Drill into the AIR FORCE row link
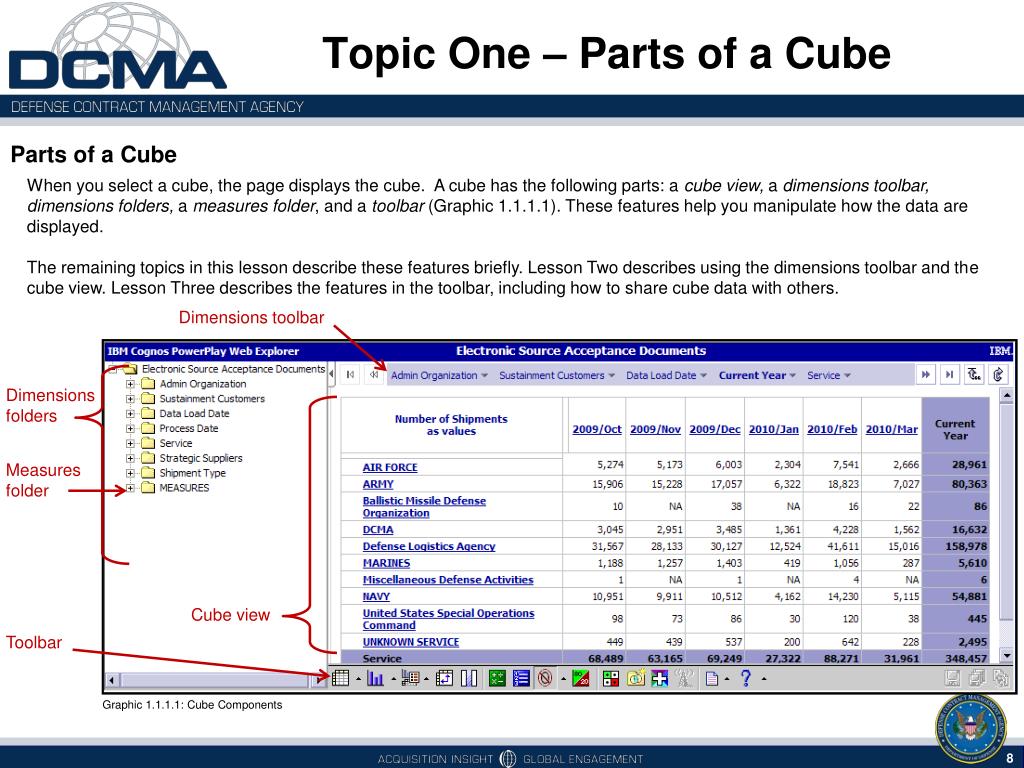1024x768 pixels. coord(390,468)
